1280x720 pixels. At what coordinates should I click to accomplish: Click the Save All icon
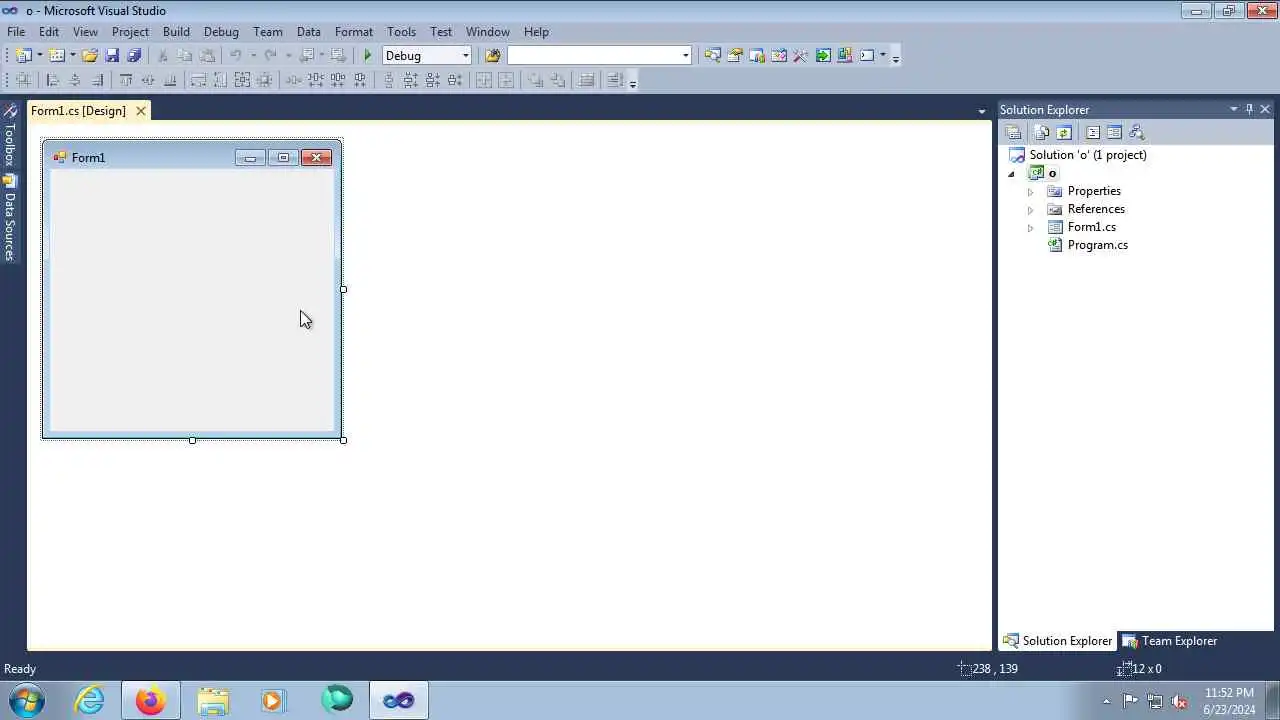coord(134,56)
